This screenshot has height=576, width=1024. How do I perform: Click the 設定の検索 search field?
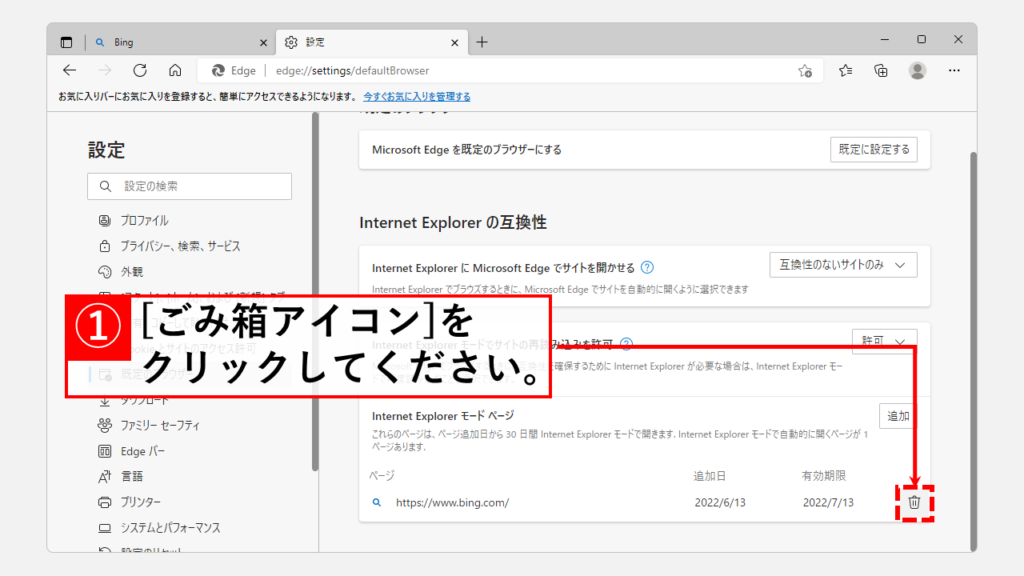pyautogui.click(x=190, y=186)
